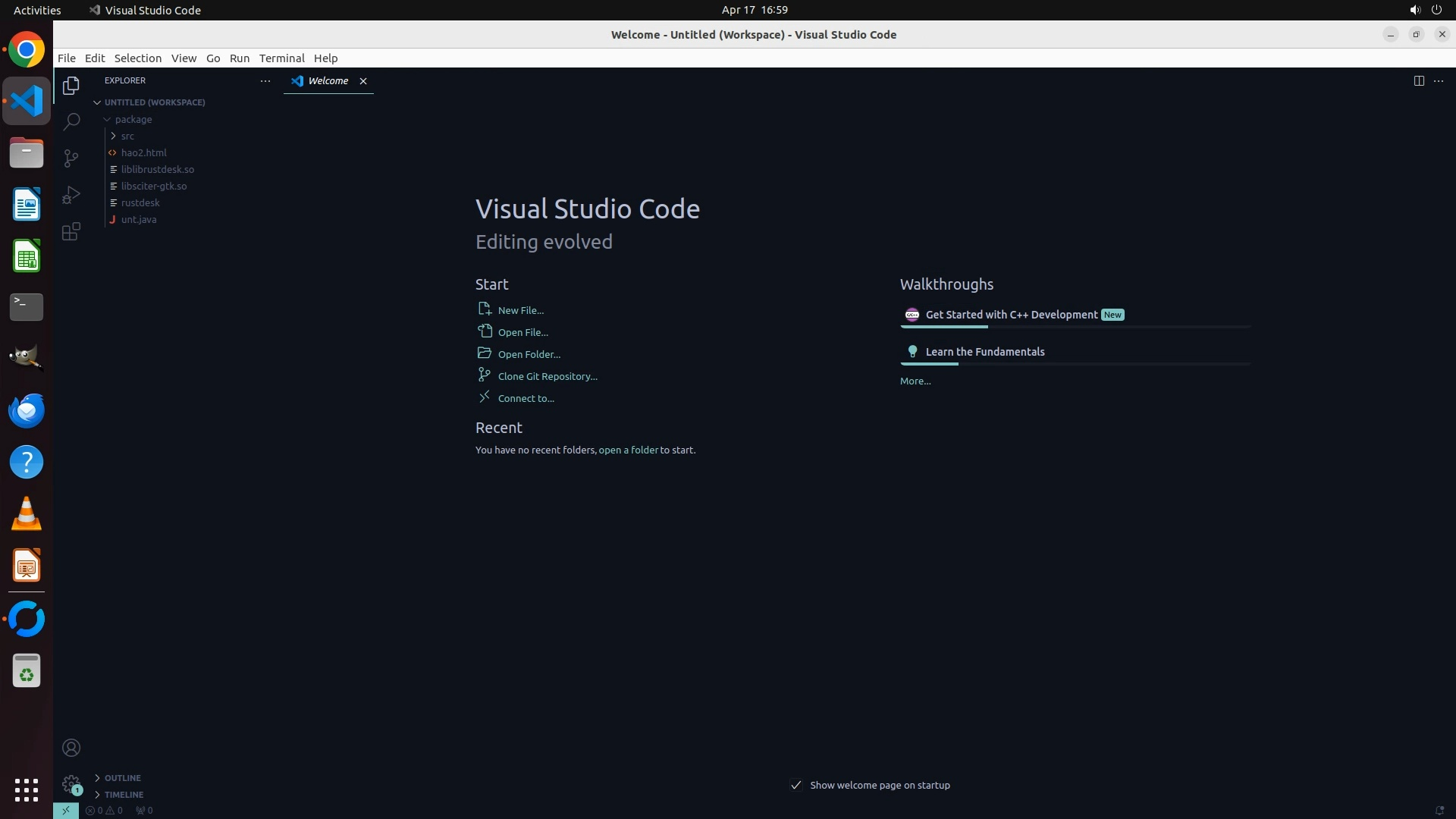Click the Accounts icon in activity bar
1456x819 pixels.
point(71,748)
